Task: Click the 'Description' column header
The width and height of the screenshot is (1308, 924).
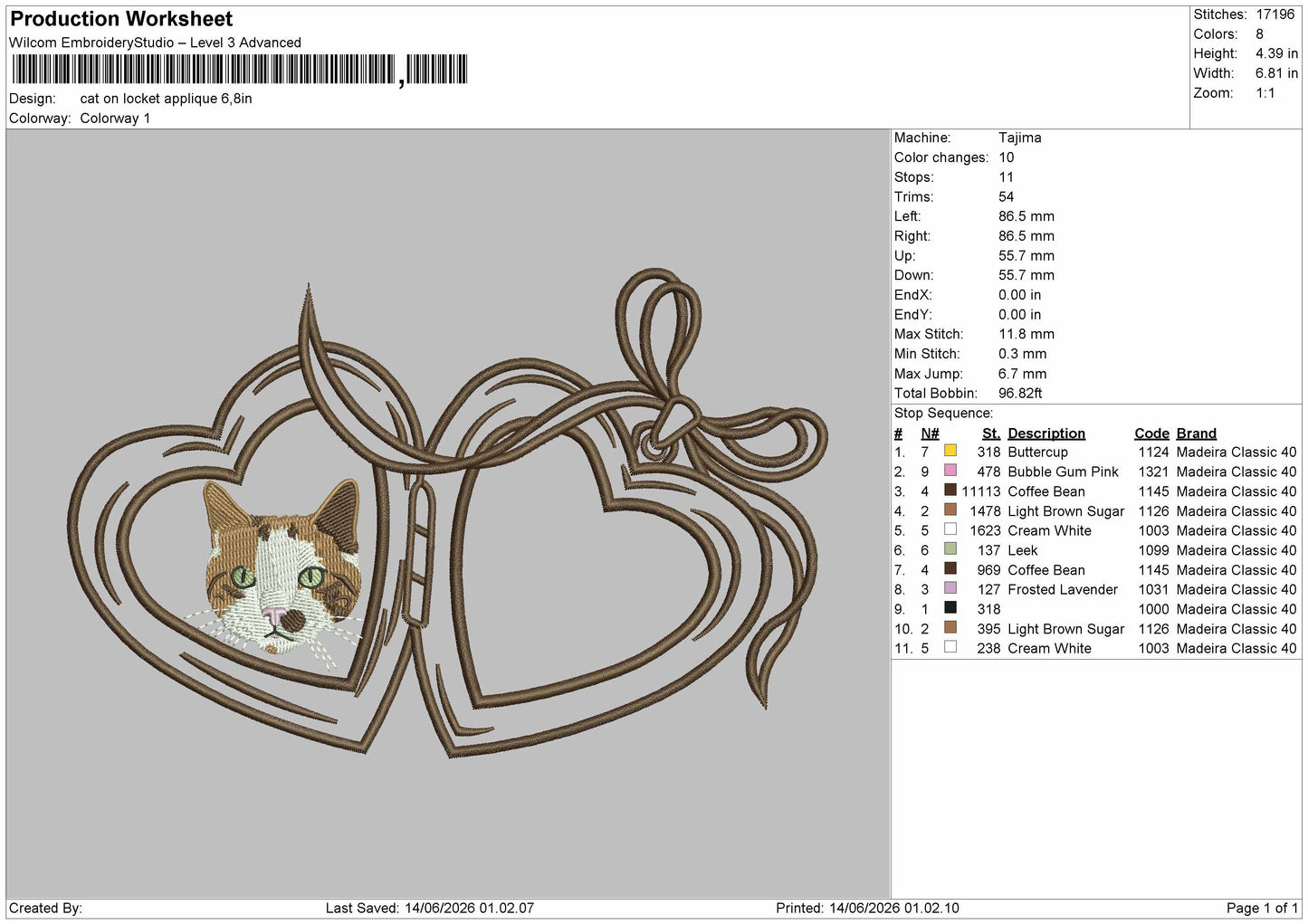Action: point(1046,433)
